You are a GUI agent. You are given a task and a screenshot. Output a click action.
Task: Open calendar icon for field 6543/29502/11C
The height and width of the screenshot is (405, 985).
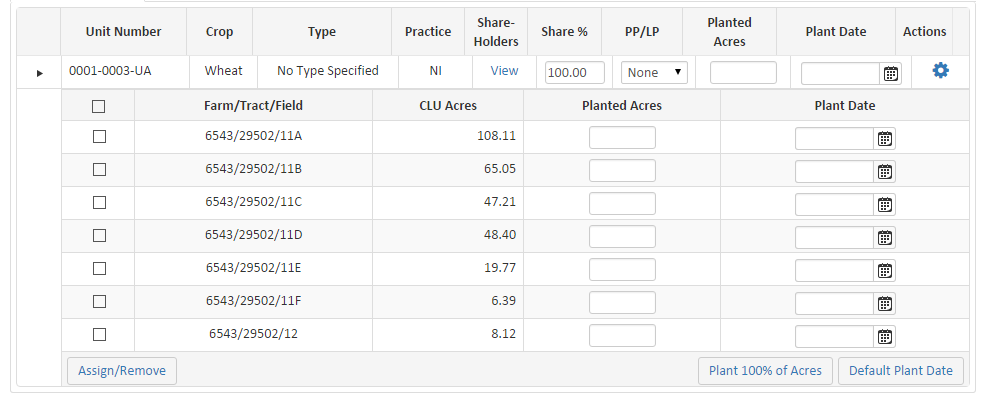885,204
